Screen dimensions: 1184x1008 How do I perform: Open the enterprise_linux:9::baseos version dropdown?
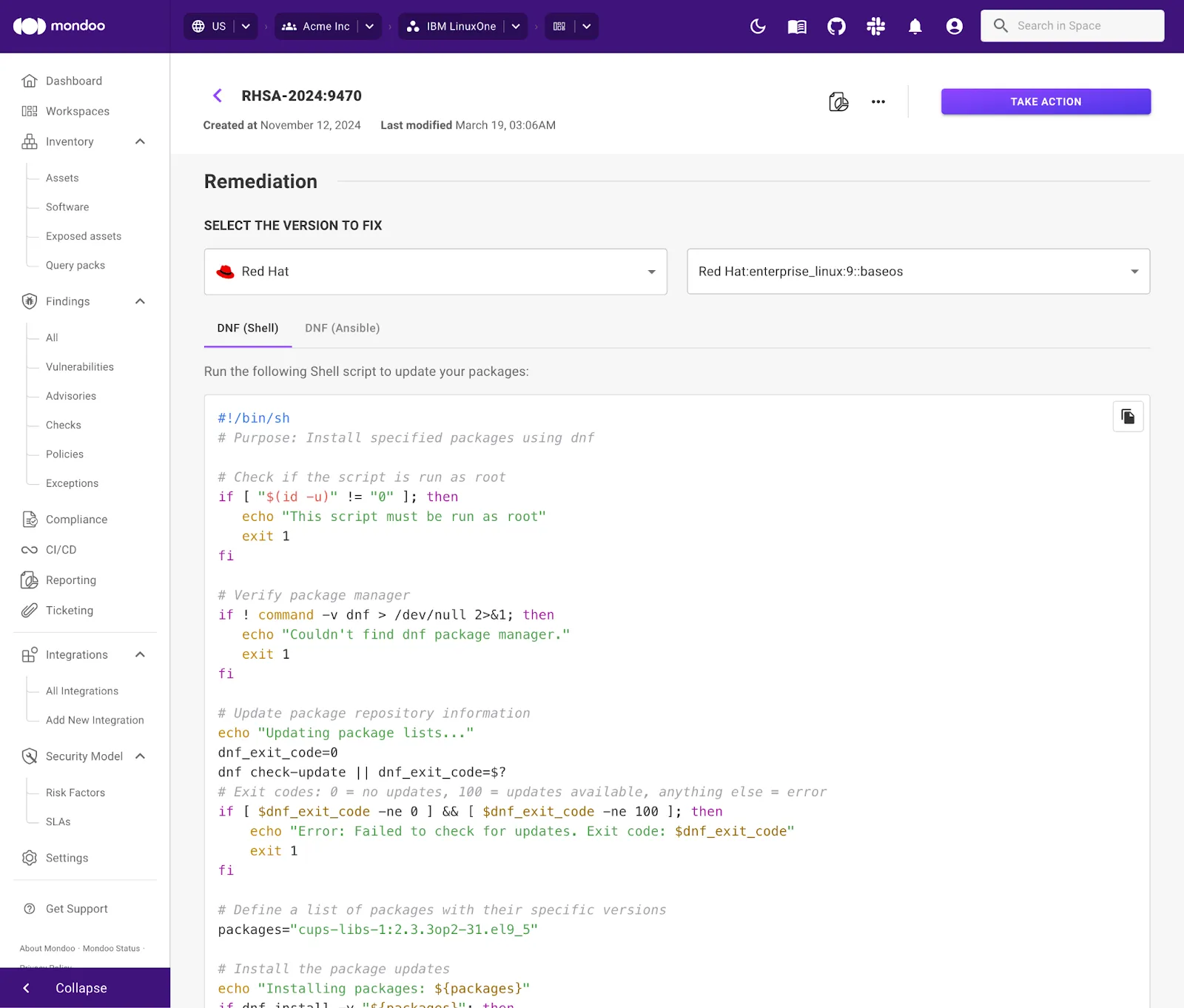pos(918,272)
